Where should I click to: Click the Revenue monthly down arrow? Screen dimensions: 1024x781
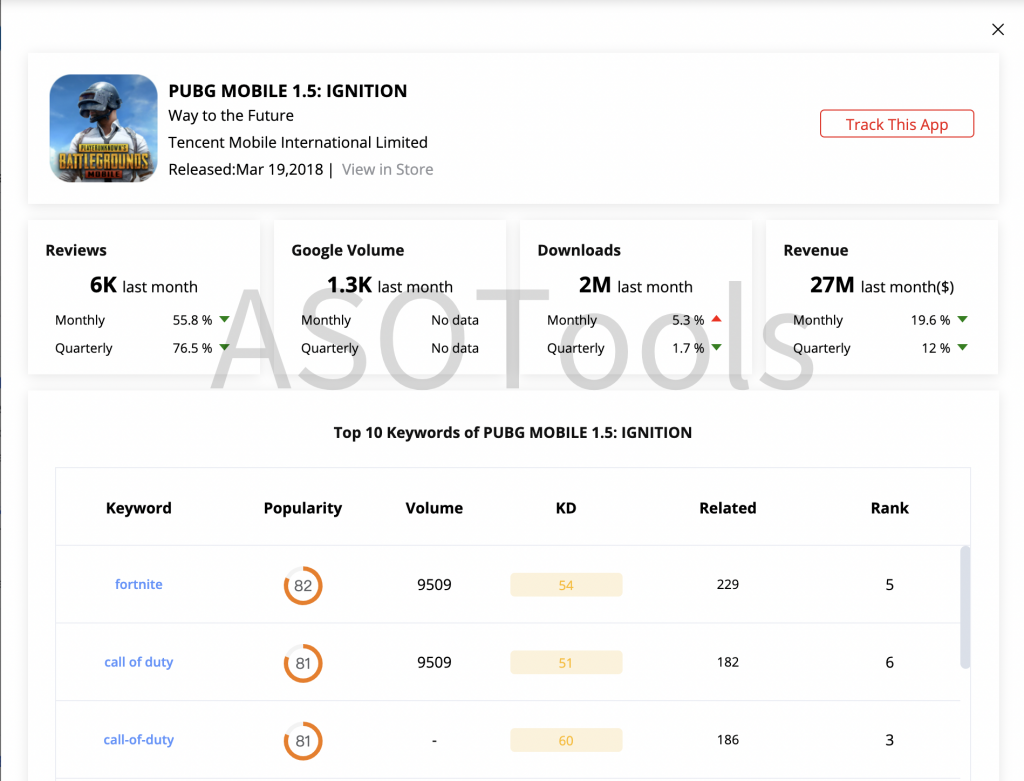(x=963, y=319)
